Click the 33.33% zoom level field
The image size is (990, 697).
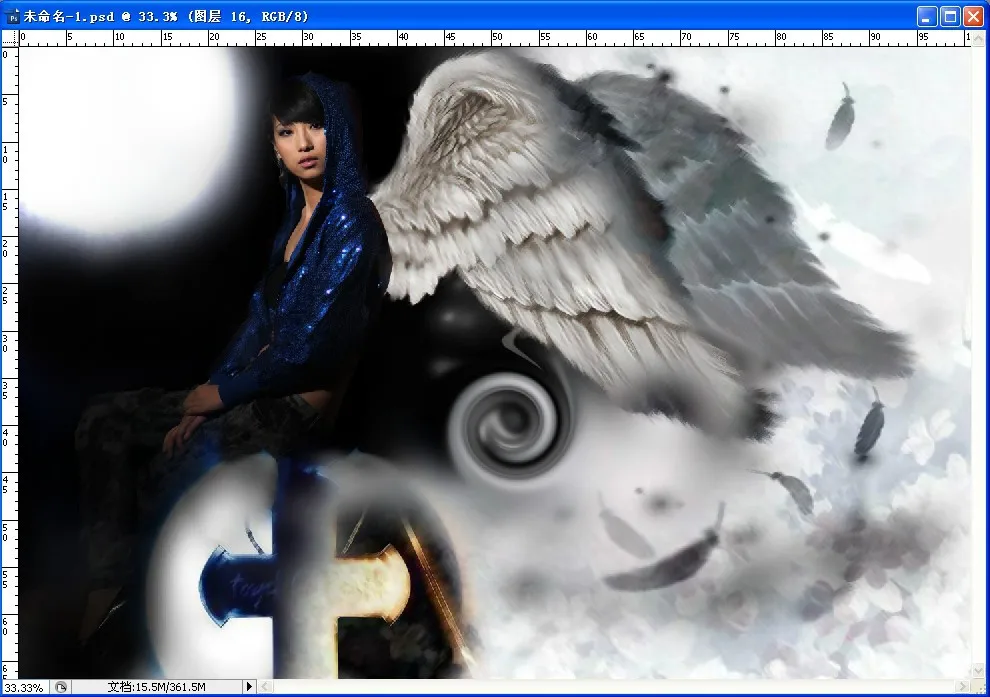[x=24, y=687]
